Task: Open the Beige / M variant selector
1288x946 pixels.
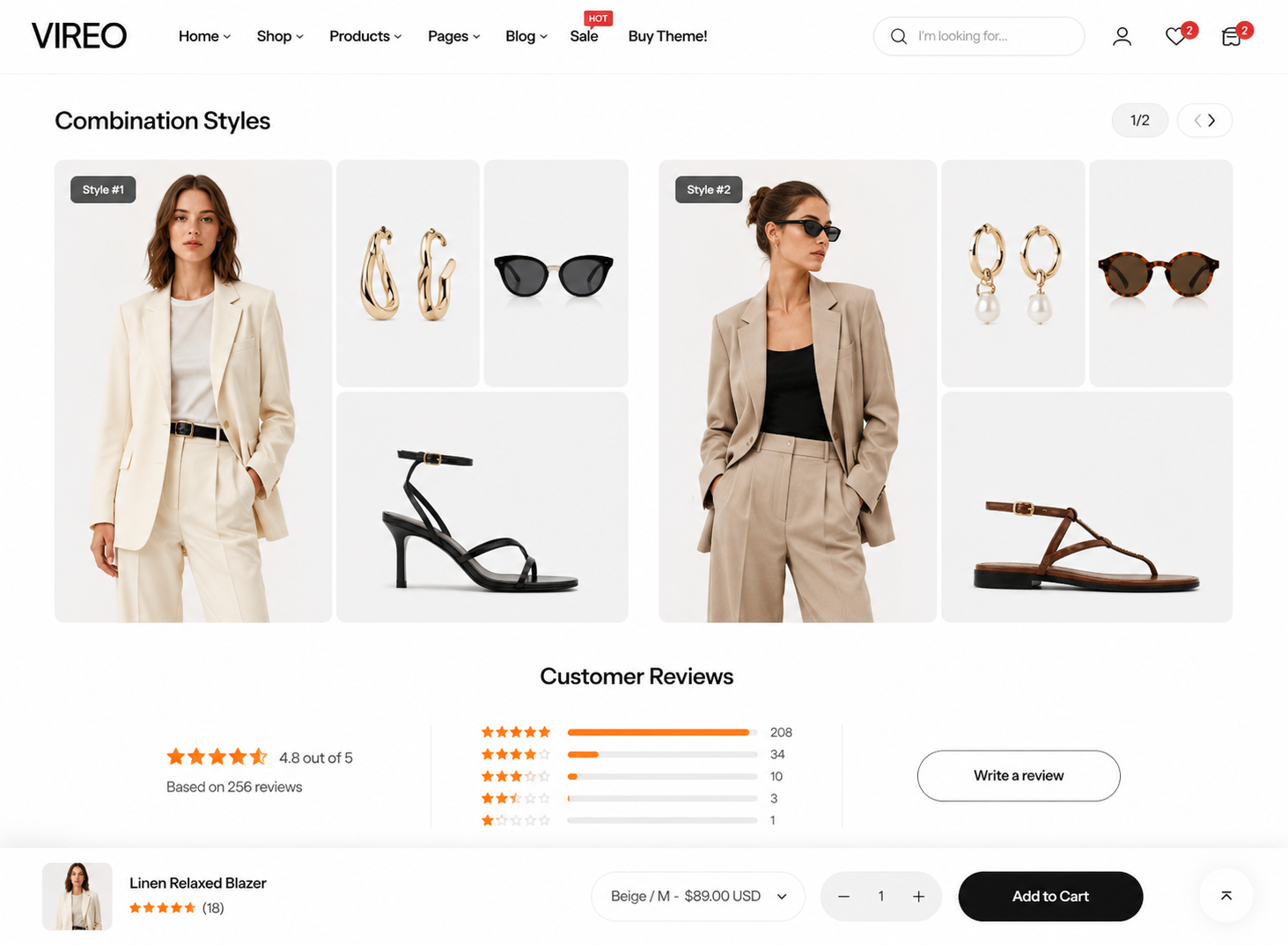Action: coord(698,896)
